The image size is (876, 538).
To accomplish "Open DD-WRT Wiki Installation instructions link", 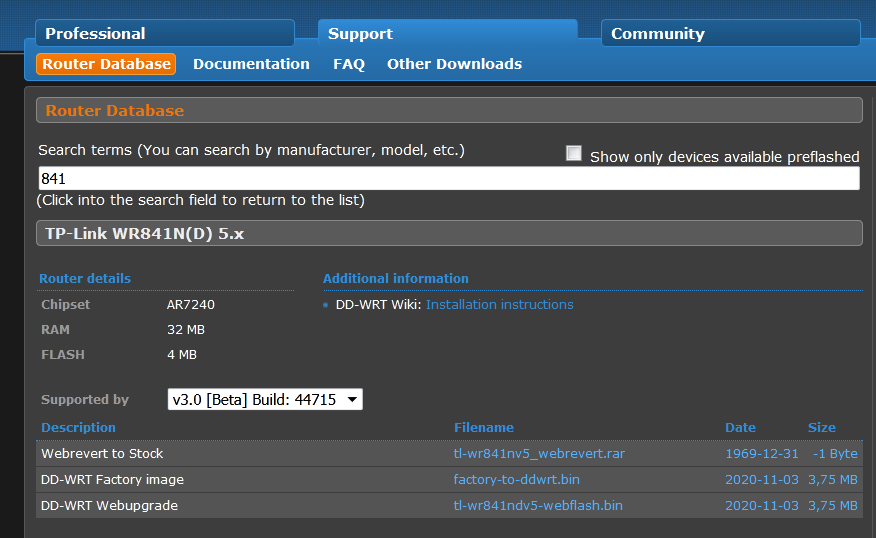I will (499, 304).
